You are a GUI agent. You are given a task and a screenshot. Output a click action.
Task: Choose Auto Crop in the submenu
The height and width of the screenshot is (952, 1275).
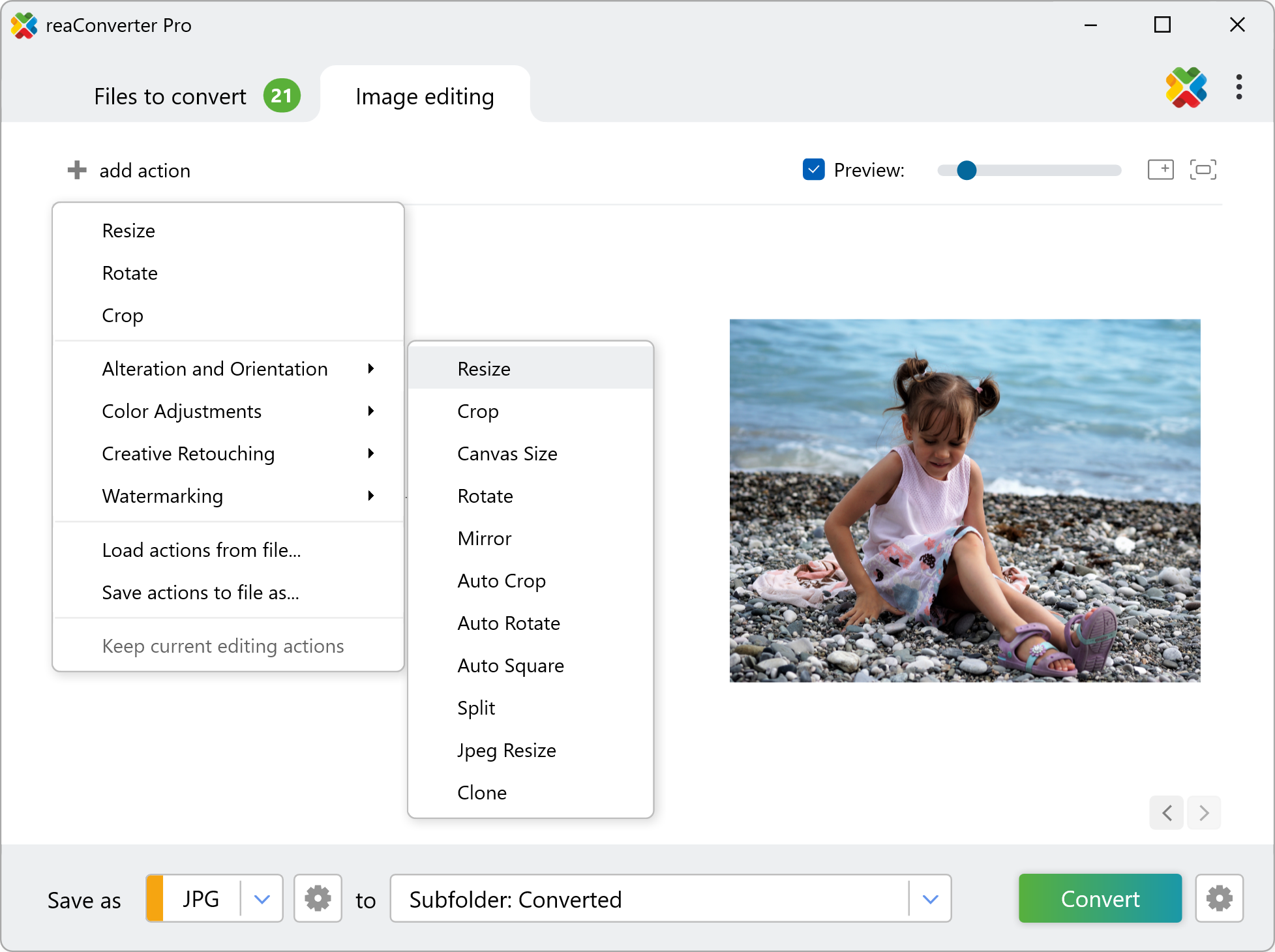point(501,581)
